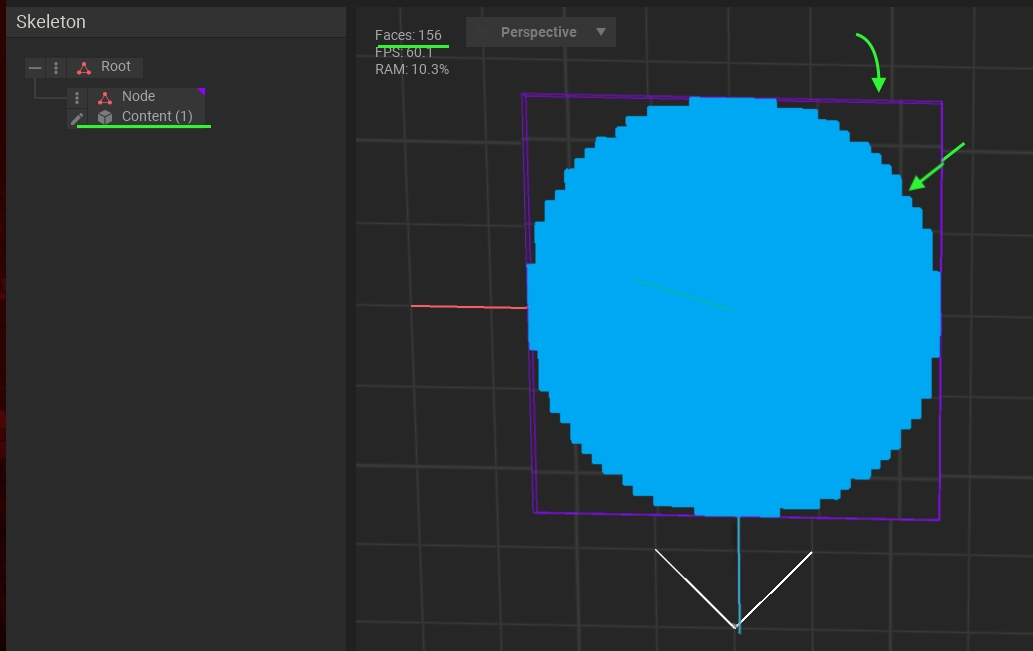Click the cube icon next to Content
This screenshot has width=1033, height=651.
pos(105,117)
